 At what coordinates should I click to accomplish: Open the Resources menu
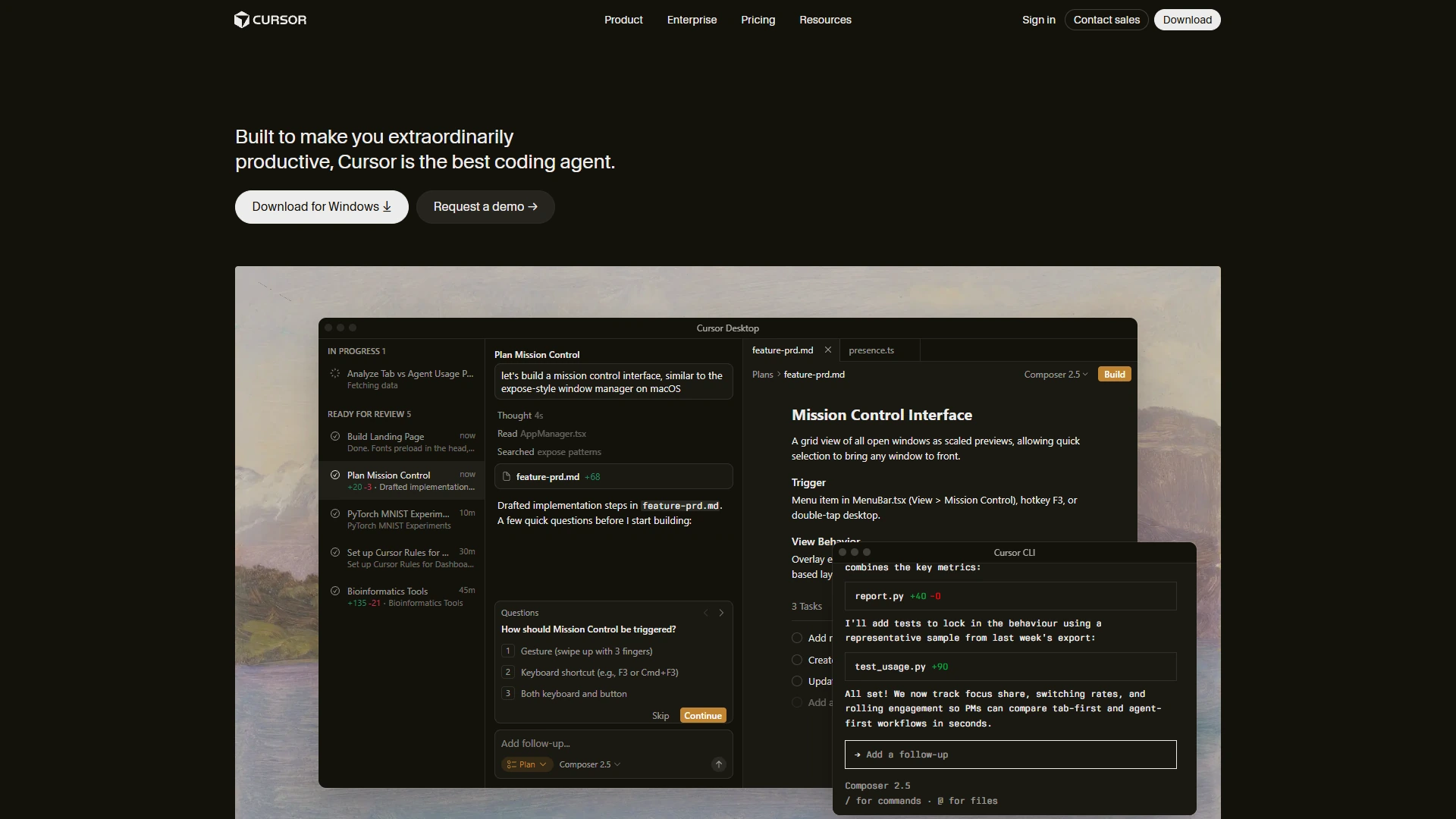825,20
